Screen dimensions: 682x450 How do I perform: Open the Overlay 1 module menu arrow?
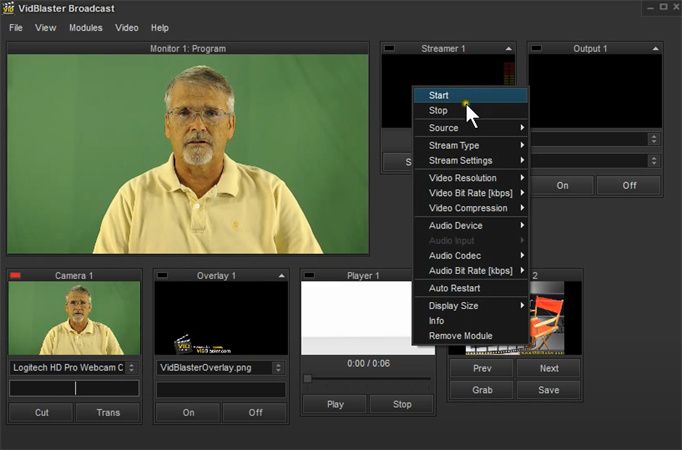(x=281, y=275)
